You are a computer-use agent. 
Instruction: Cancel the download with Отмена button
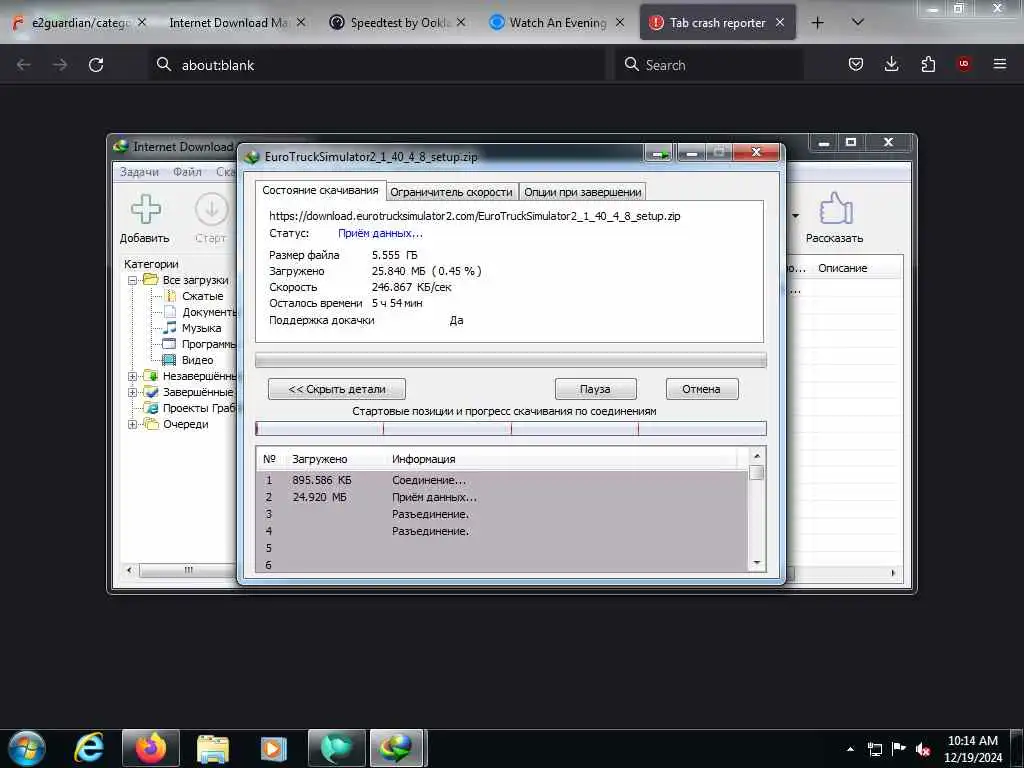point(702,389)
